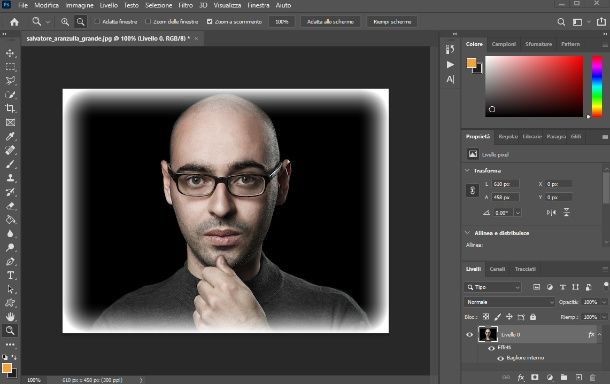610x384 pixels.
Task: Click the share icon at top right
Action: 601,22
